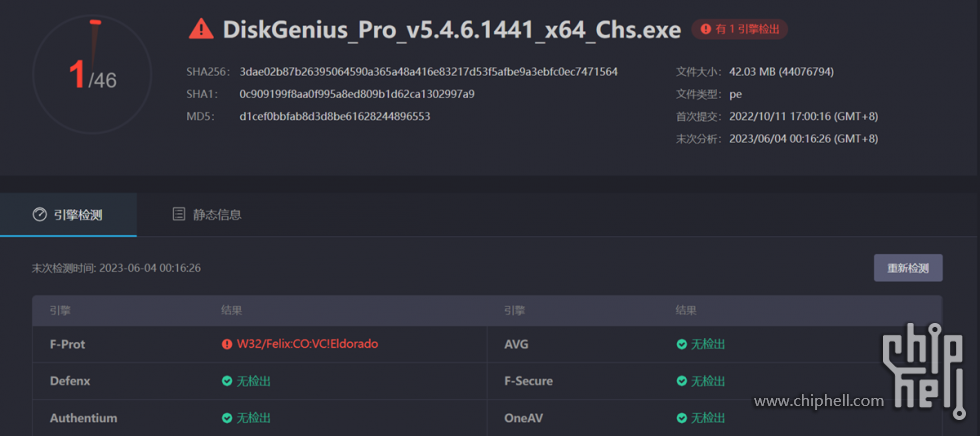
Task: Click green check icon in Defenx row
Action: click(x=226, y=381)
